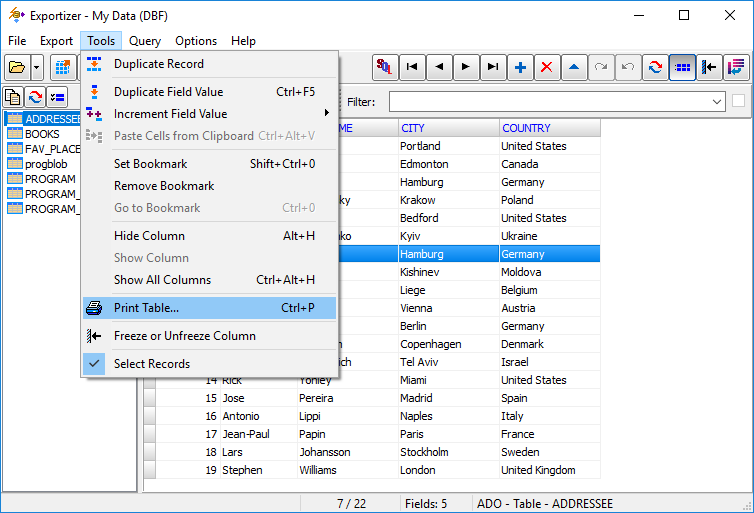Click the Copenhagen city cell
Viewport: 754px width, 513px height.
click(x=449, y=344)
